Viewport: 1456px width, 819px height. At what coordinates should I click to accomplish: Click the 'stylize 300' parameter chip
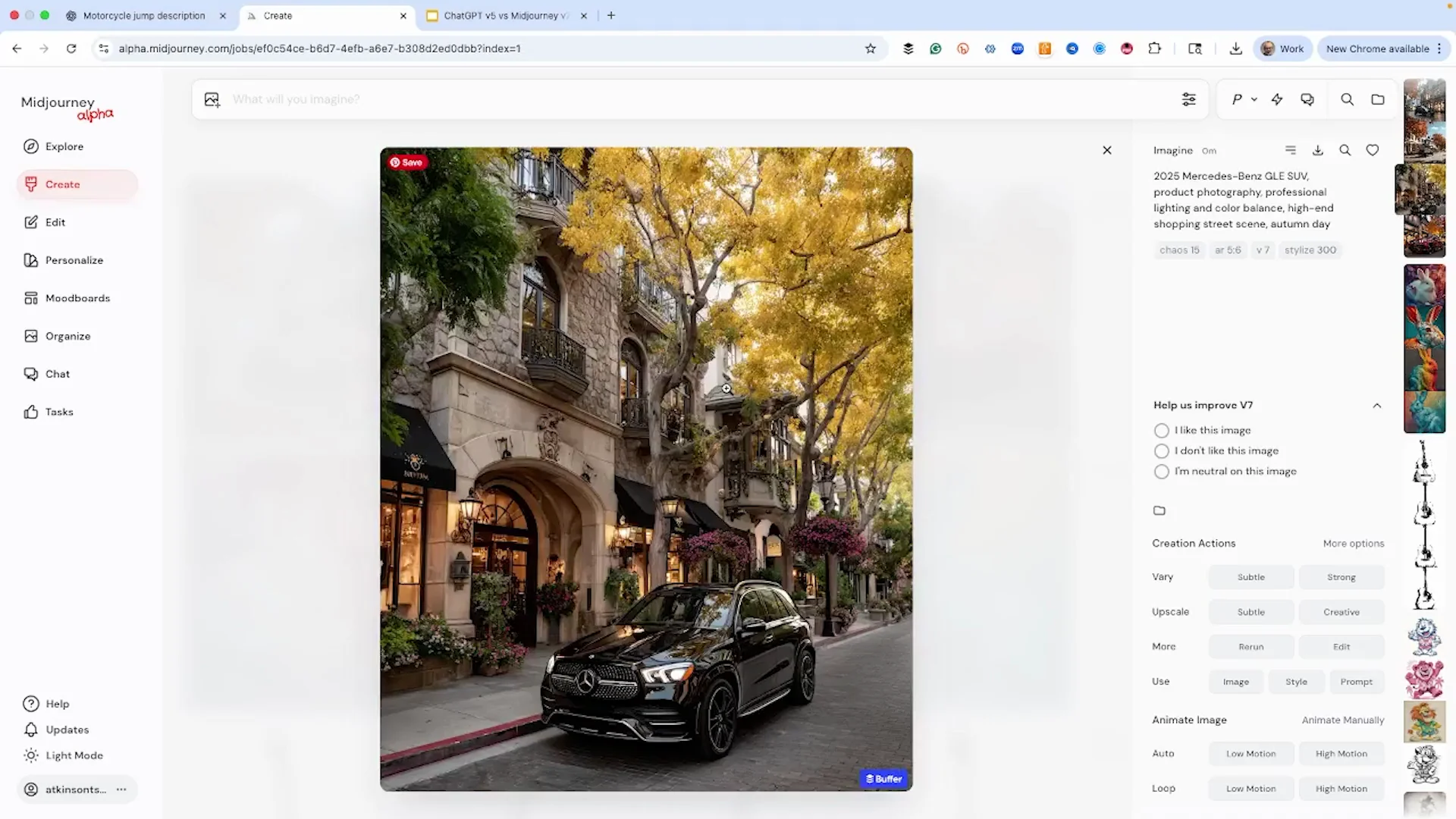pyautogui.click(x=1310, y=249)
